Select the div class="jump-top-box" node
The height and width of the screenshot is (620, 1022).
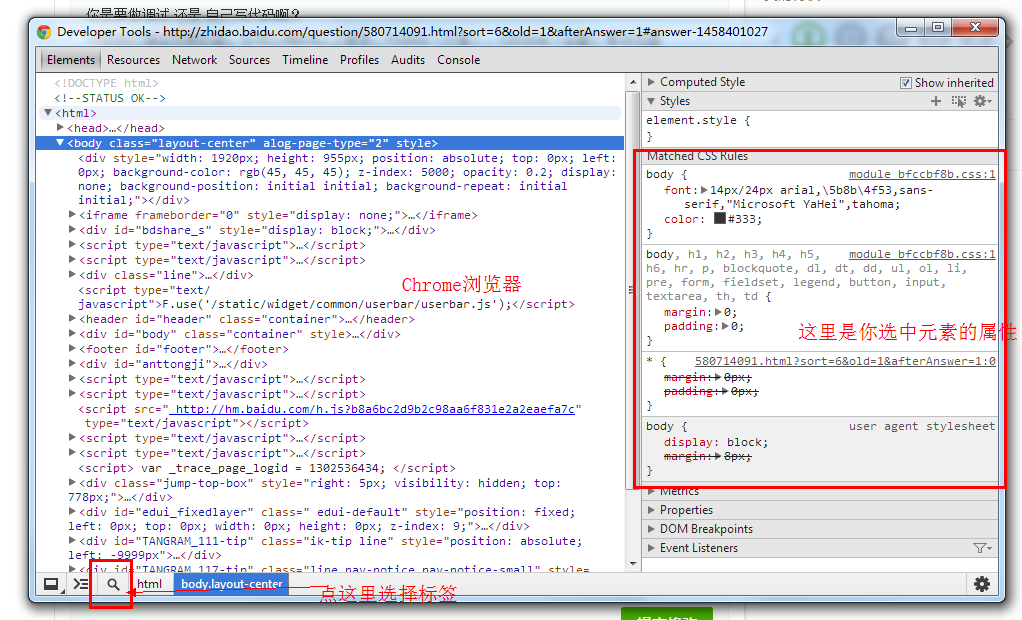point(314,490)
